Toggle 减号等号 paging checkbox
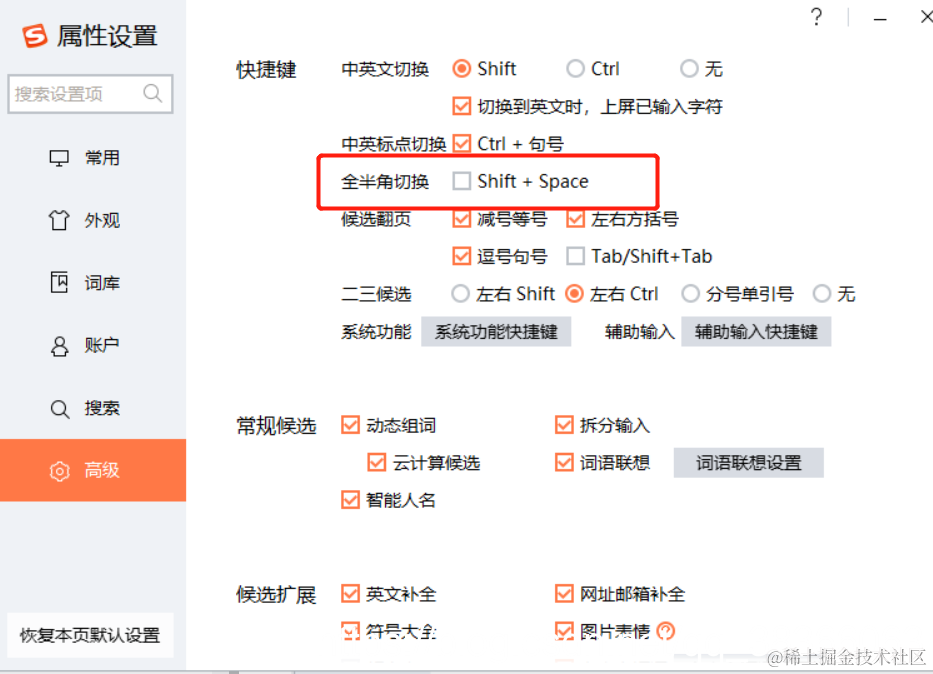The image size is (933, 674). click(x=462, y=219)
